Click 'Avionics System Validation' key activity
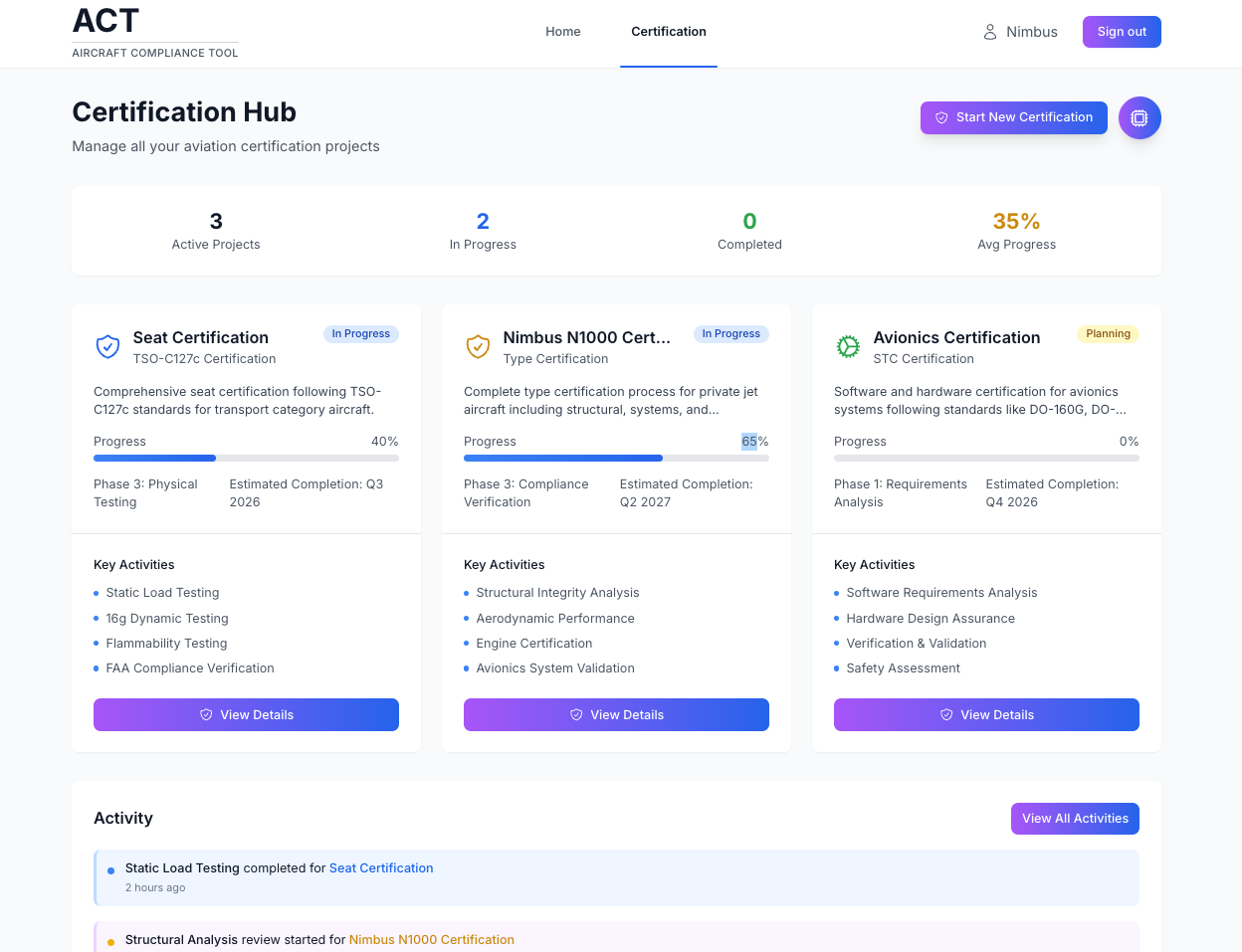 (x=555, y=668)
